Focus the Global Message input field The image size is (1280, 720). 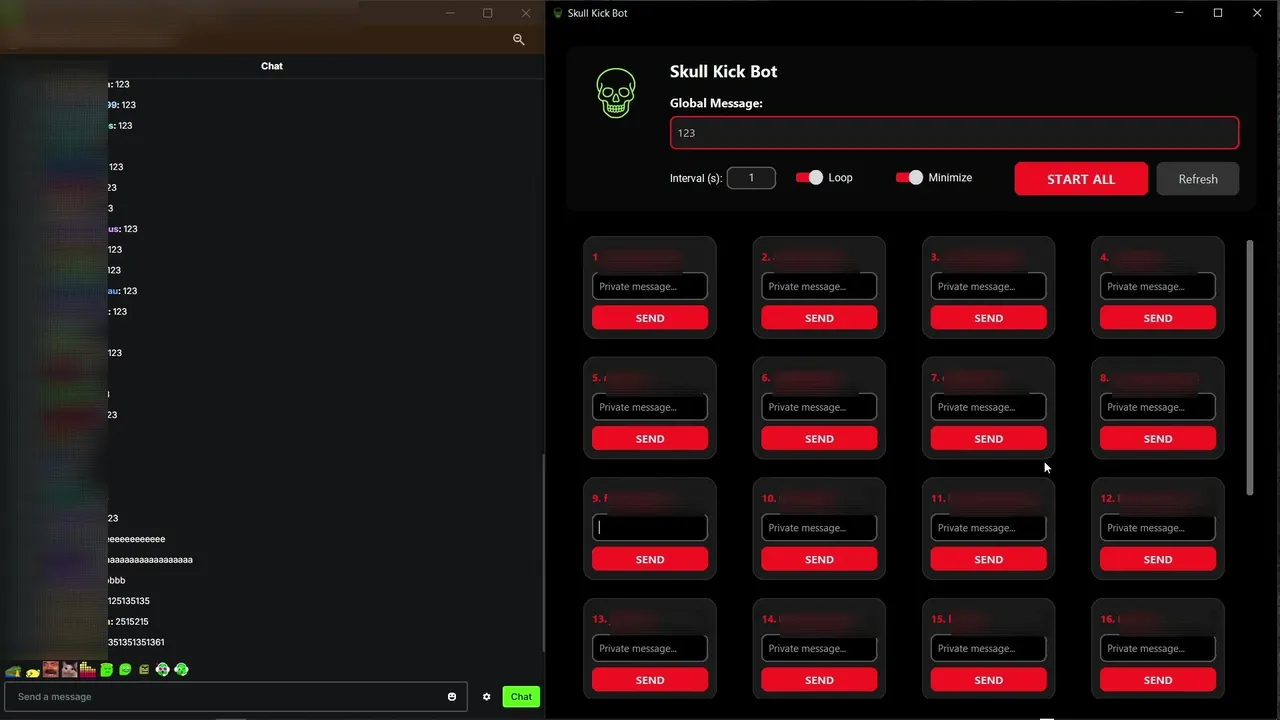click(x=954, y=133)
